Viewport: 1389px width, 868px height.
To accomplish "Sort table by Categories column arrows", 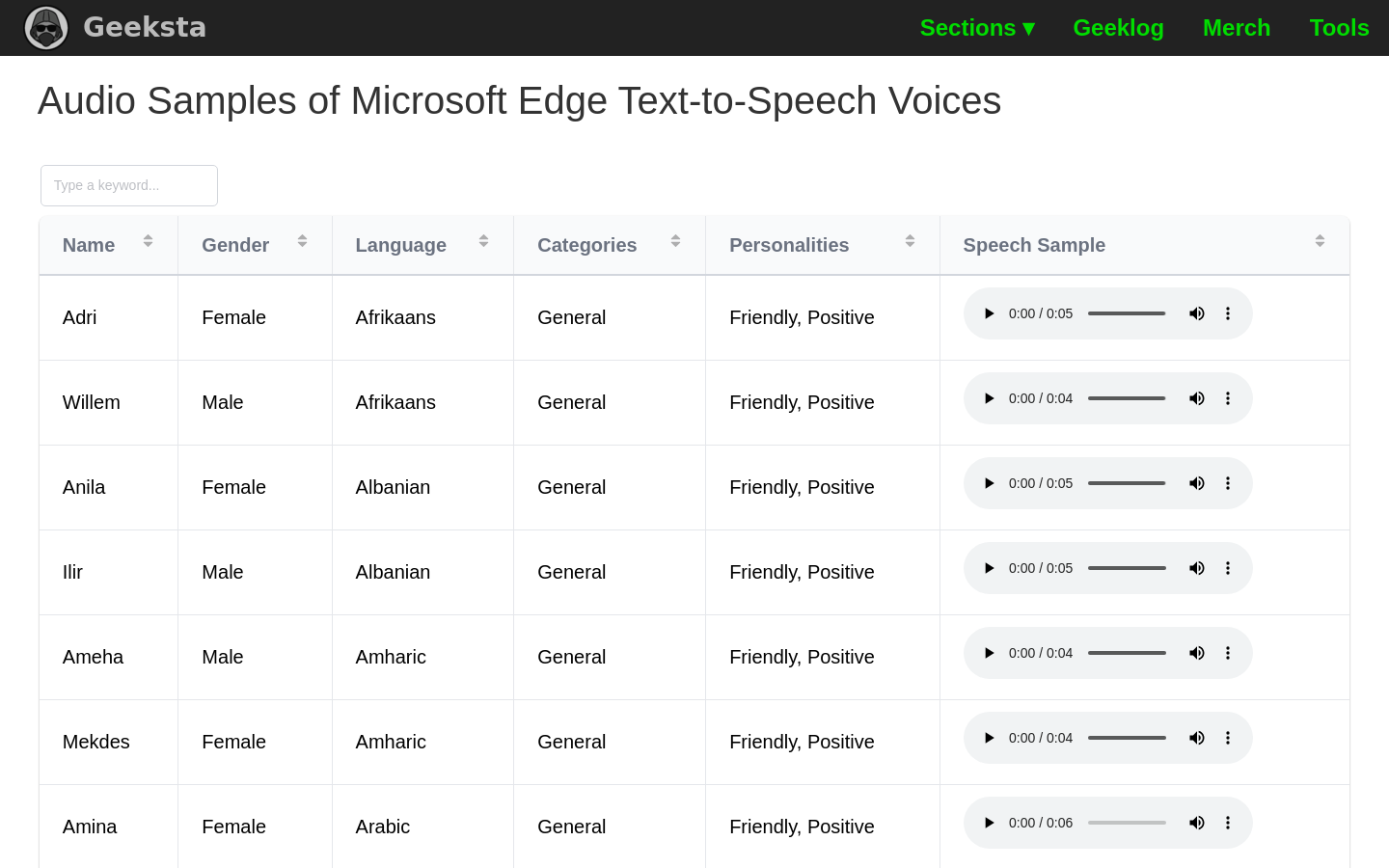I will tap(675, 241).
